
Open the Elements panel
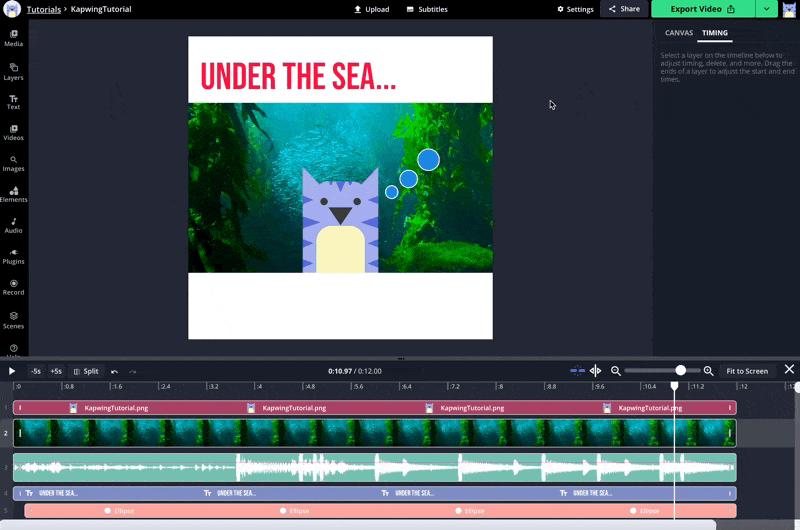tap(14, 194)
